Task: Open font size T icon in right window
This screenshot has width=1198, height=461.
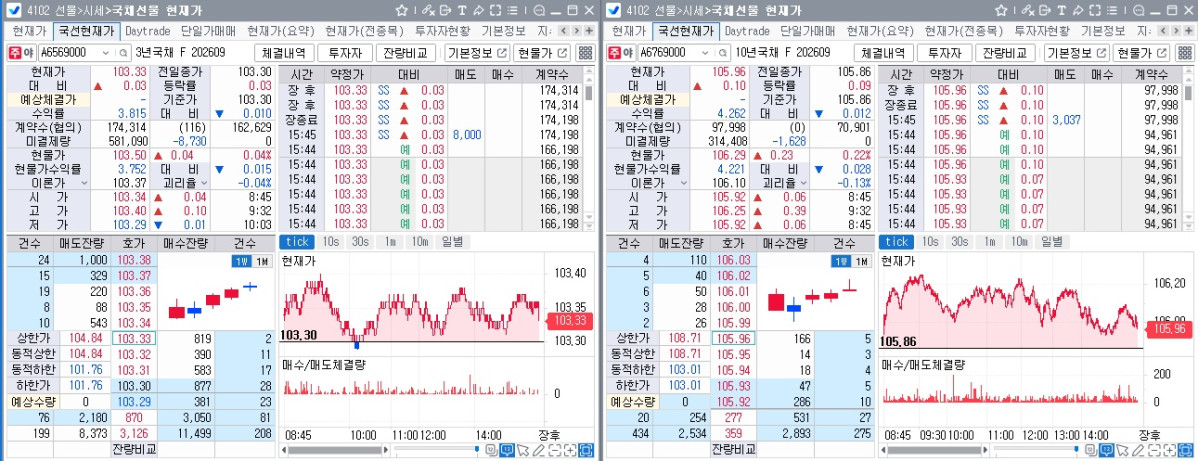Action: point(1062,11)
